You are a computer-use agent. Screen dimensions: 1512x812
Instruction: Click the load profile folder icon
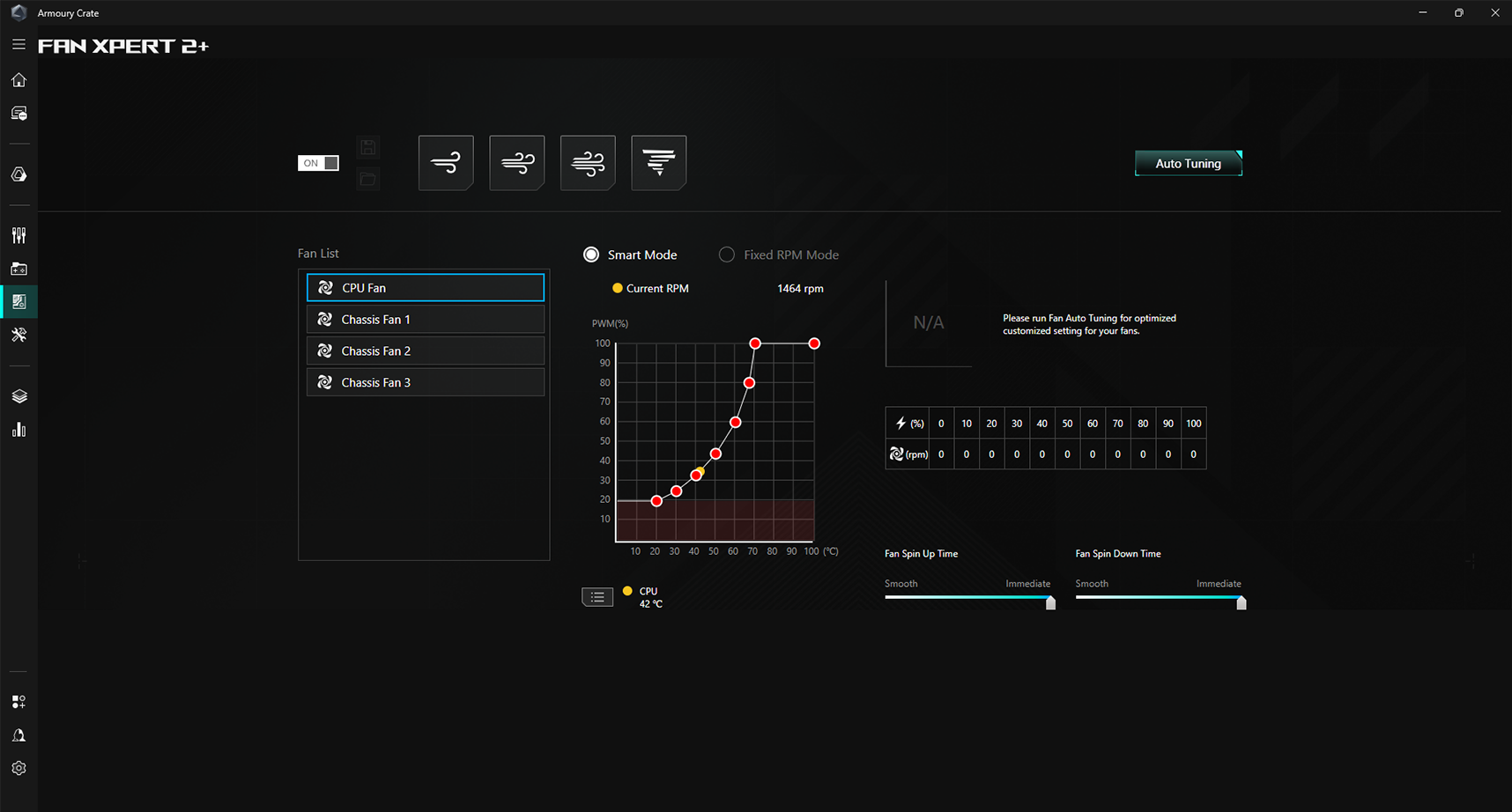tap(368, 179)
